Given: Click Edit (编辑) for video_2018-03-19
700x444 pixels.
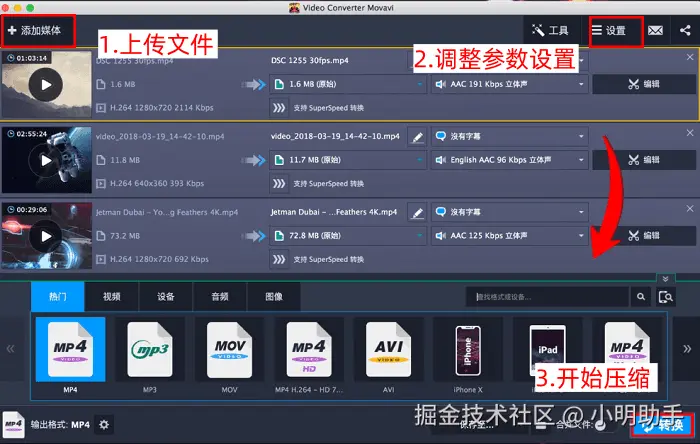Looking at the screenshot, I should click(644, 160).
